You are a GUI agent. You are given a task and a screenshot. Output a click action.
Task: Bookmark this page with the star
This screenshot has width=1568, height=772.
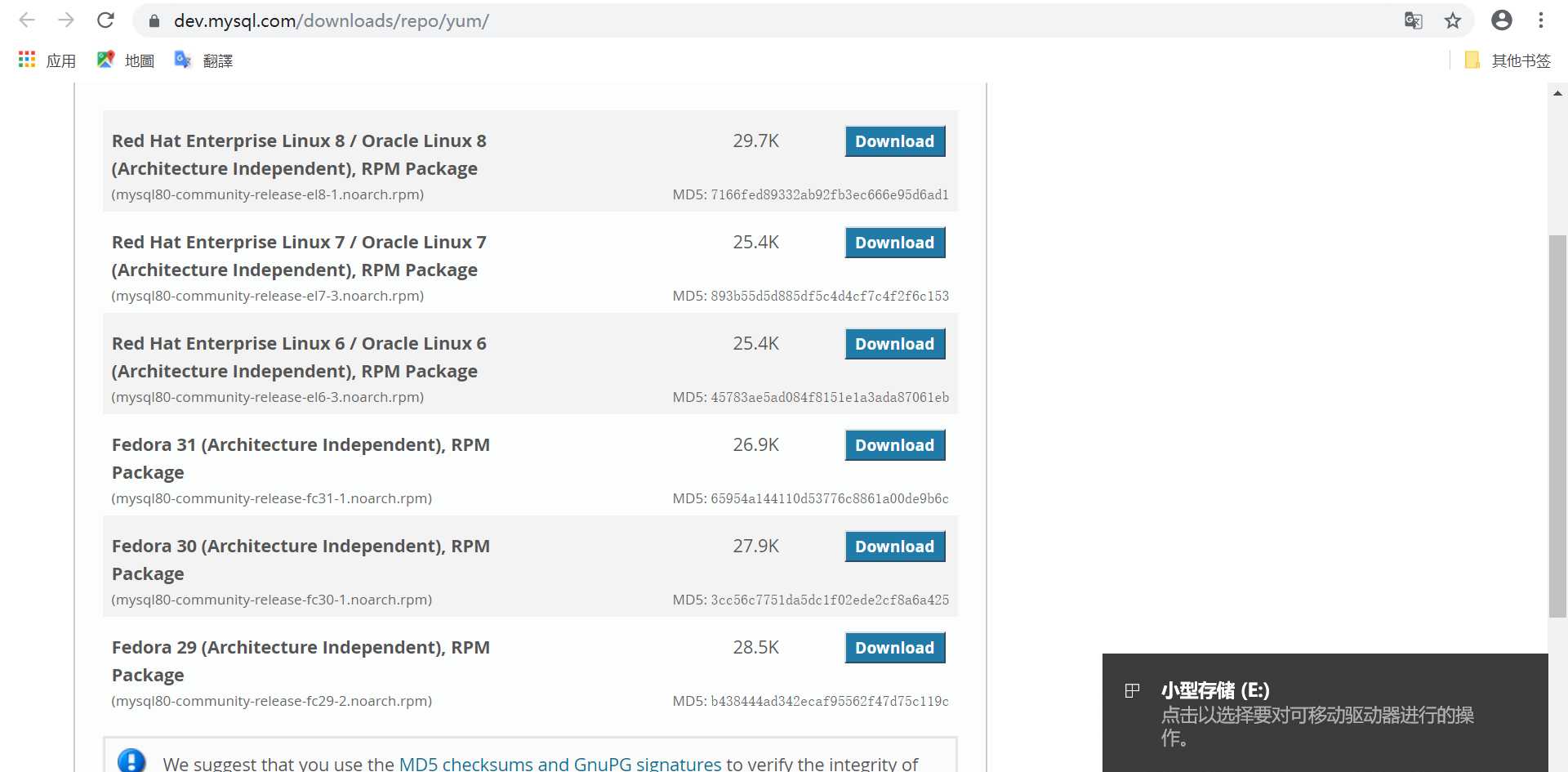1453,20
